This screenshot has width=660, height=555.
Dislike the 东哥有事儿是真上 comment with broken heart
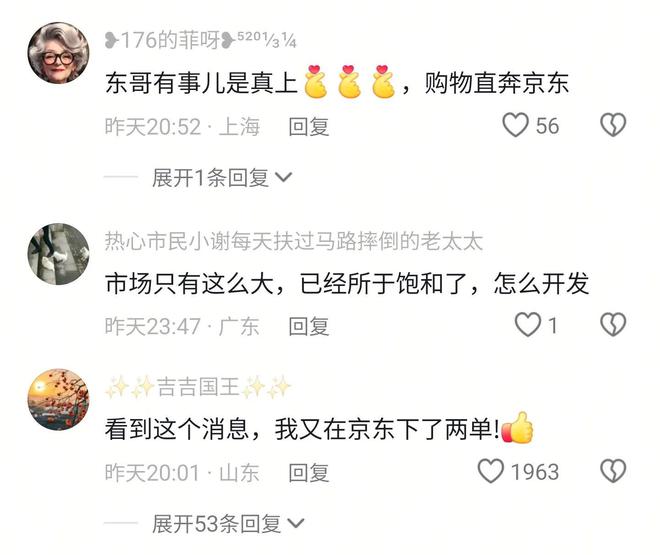[613, 125]
